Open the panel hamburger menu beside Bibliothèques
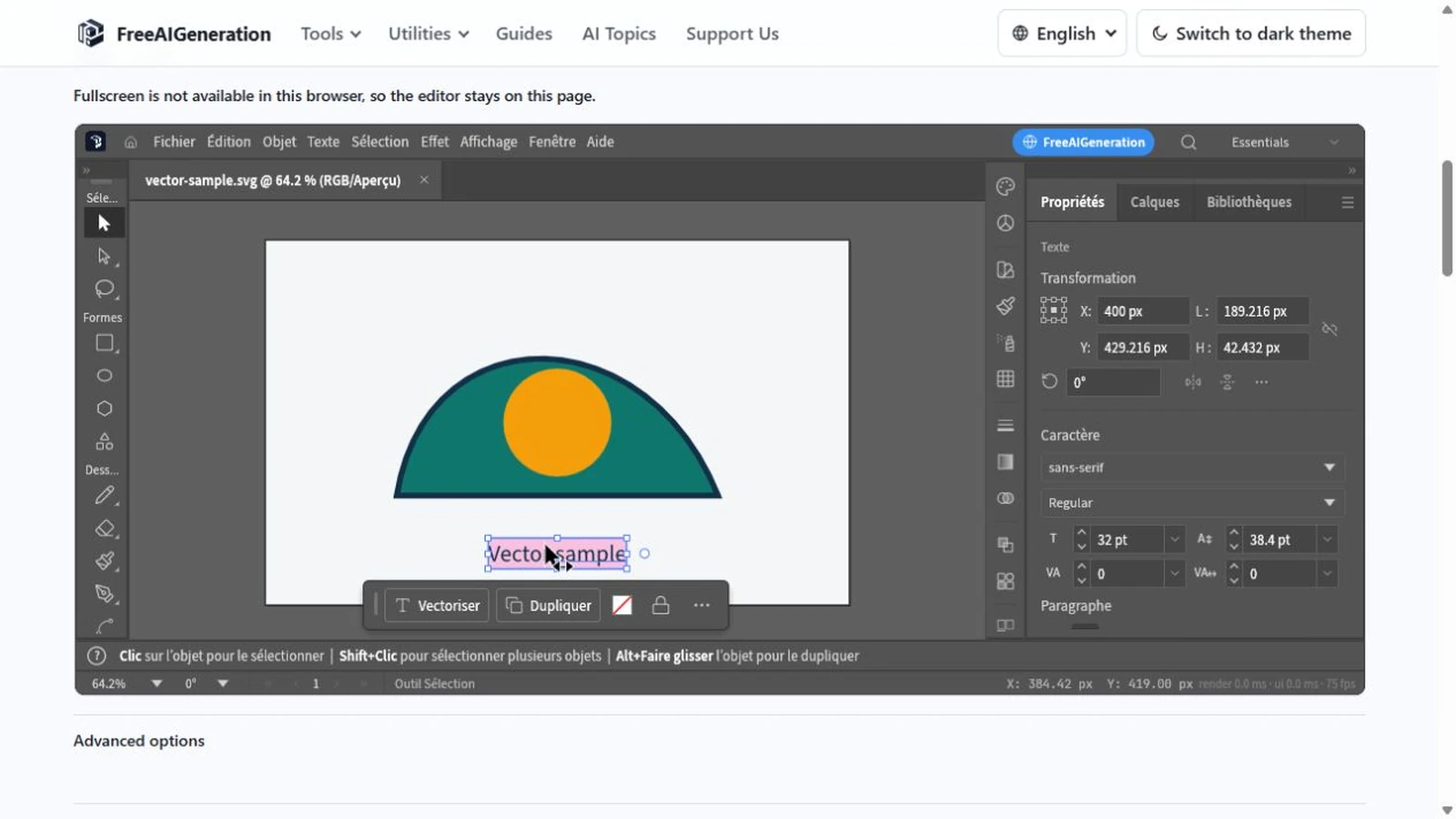 coord(1347,202)
